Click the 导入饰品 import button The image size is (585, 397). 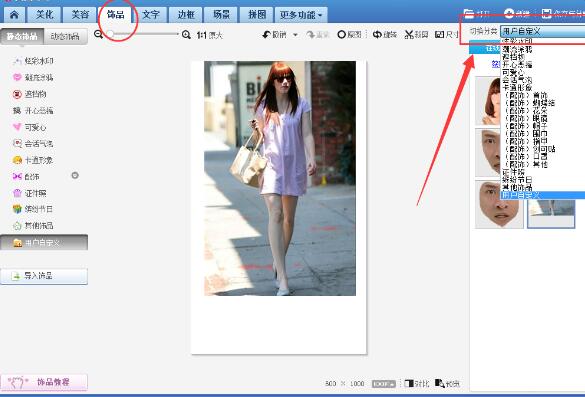pyautogui.click(x=44, y=276)
